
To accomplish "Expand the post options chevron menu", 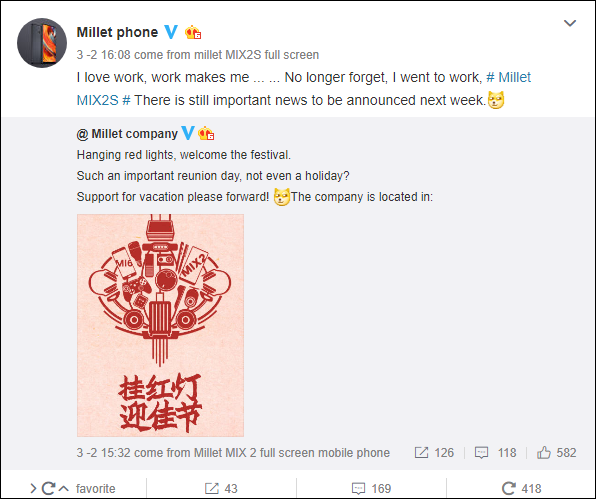I will click(x=570, y=23).
